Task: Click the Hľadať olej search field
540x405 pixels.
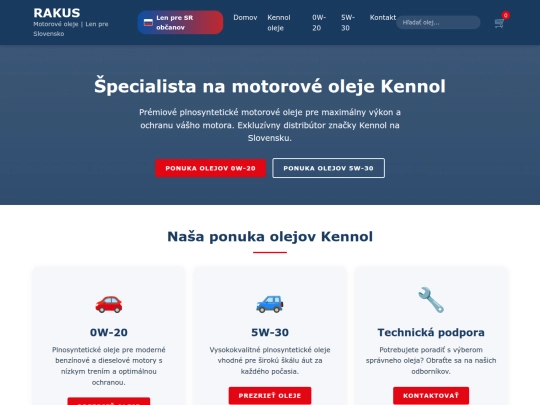Action: click(438, 22)
